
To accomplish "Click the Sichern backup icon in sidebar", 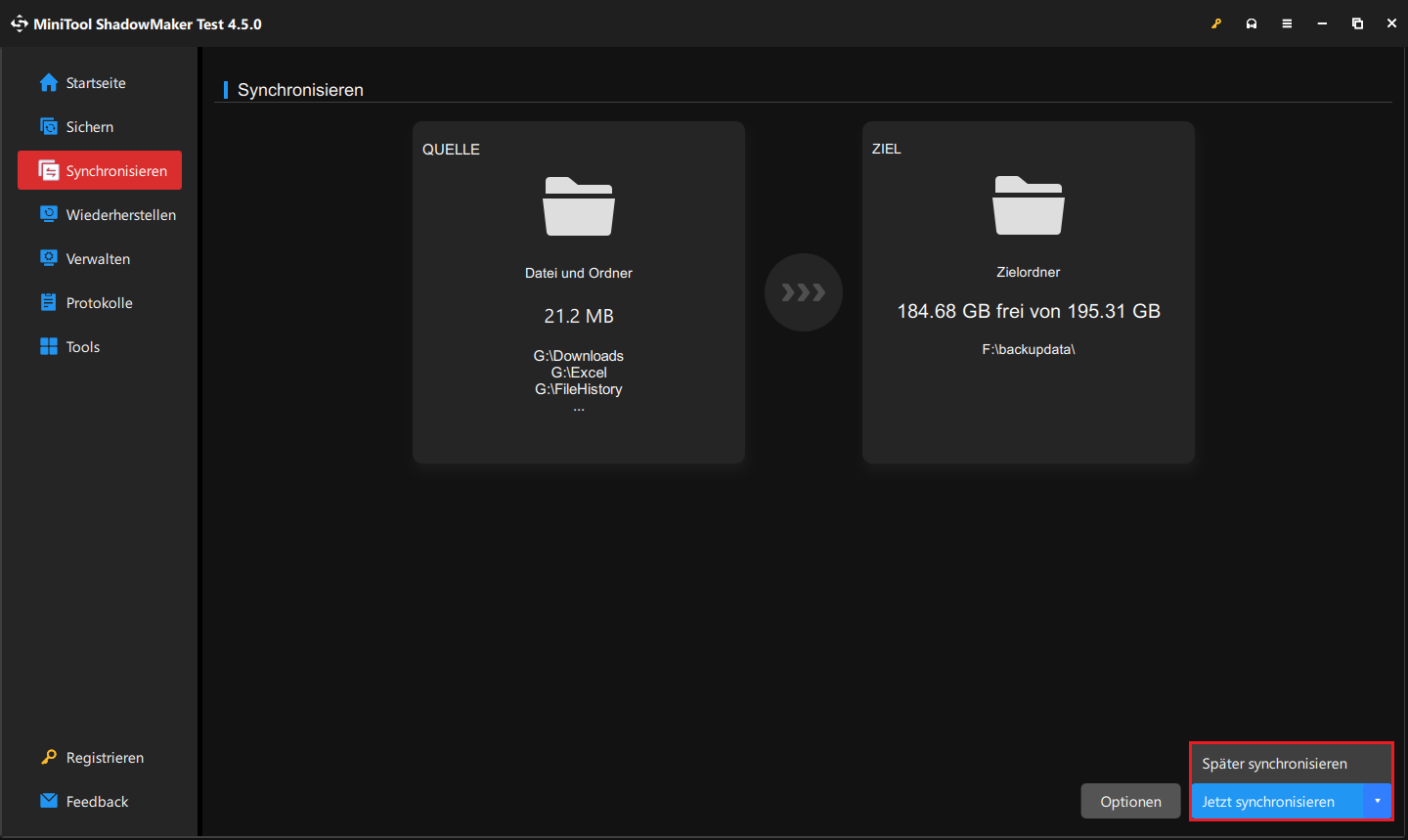I will (49, 127).
